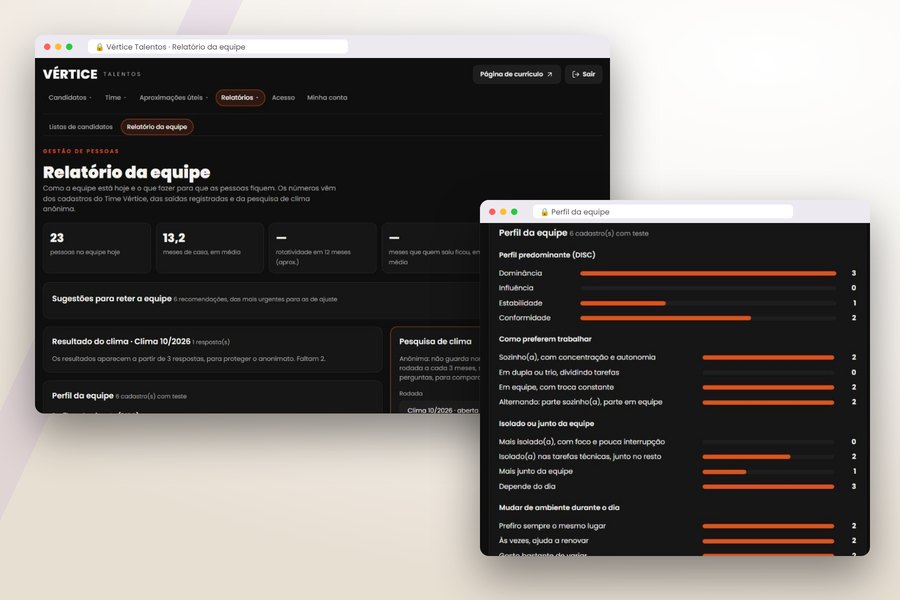This screenshot has height=600, width=900.
Task: Click 'Isolado ou junto da equipe' heading
Action: pyautogui.click(x=546, y=424)
